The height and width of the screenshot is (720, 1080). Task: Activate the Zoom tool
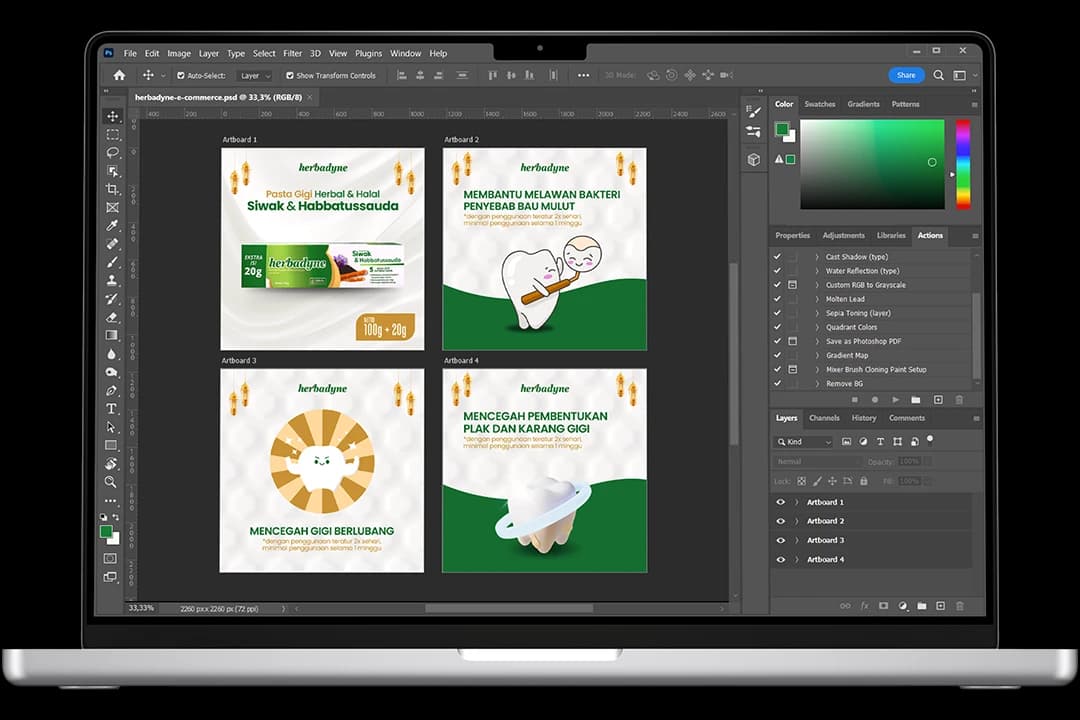112,482
